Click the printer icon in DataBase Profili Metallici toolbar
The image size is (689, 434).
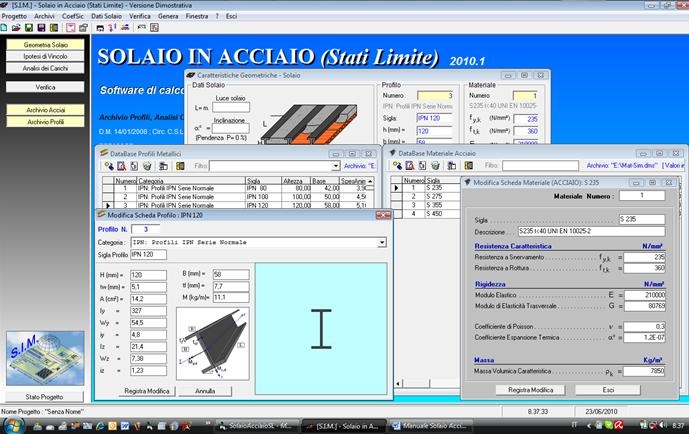point(163,166)
